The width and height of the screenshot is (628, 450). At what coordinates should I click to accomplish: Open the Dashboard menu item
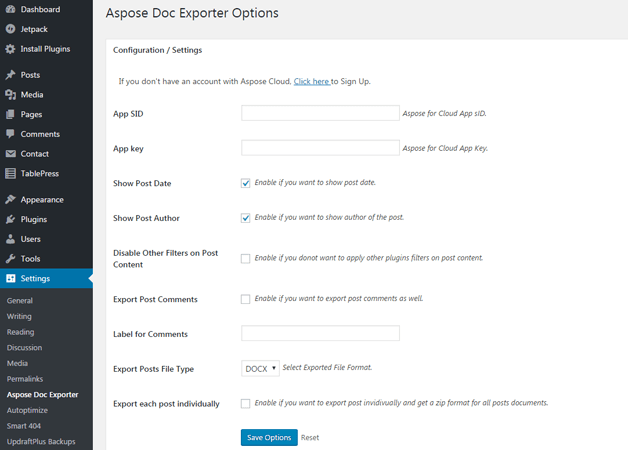pos(40,9)
